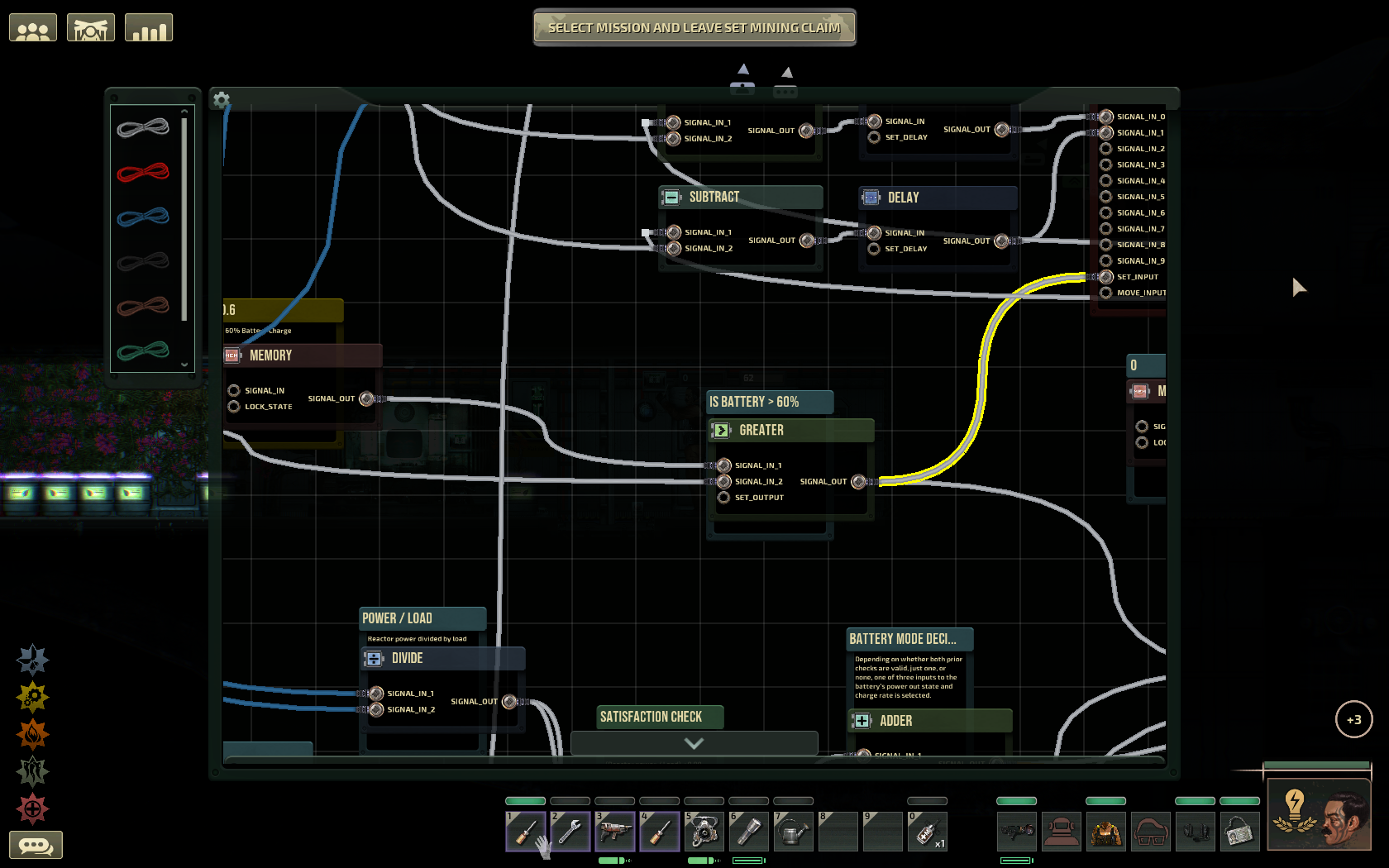Open the crafting/character button with horned icon

coord(91,28)
